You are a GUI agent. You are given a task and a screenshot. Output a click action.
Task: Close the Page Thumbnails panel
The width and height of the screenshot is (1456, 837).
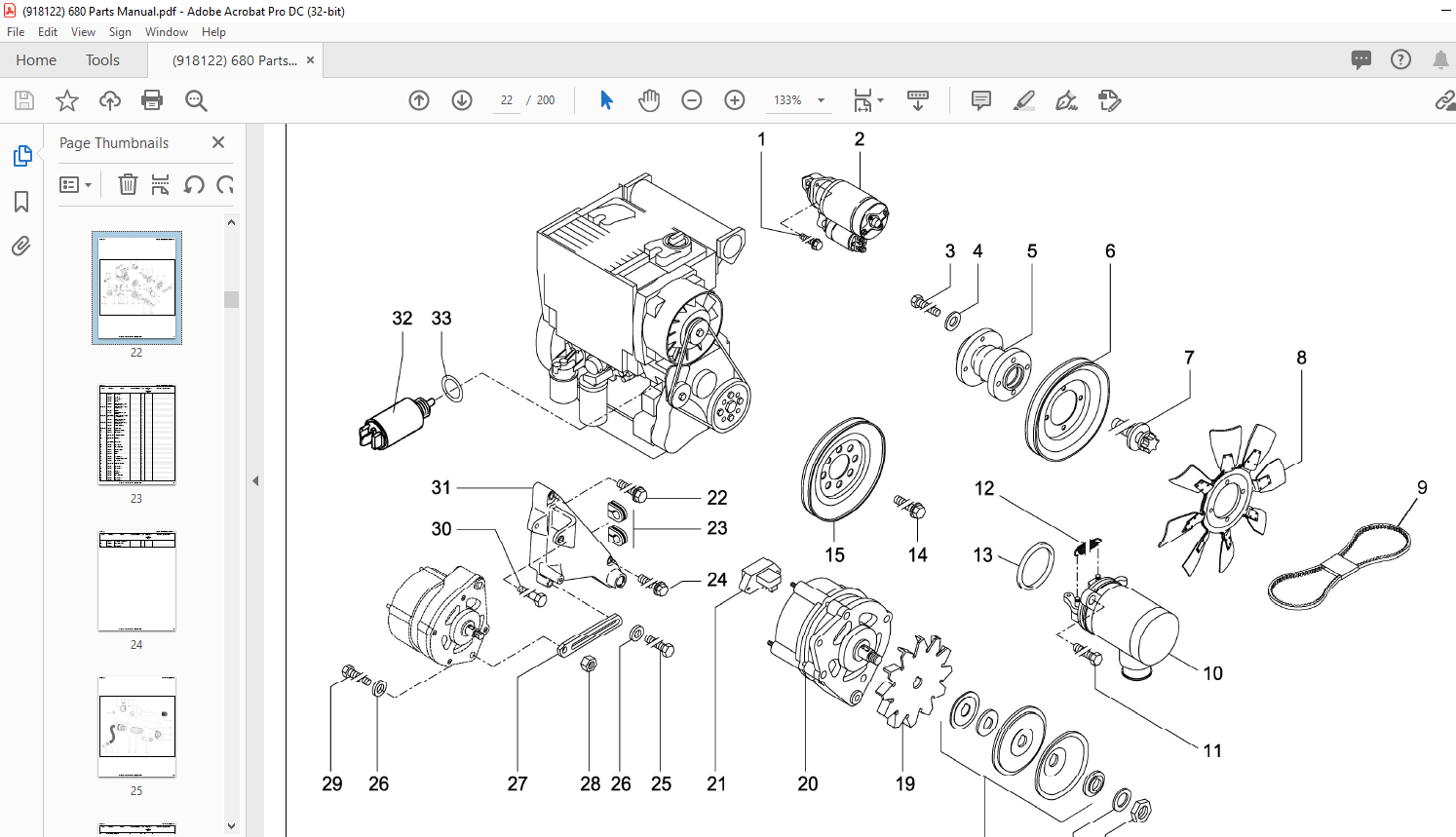click(218, 142)
